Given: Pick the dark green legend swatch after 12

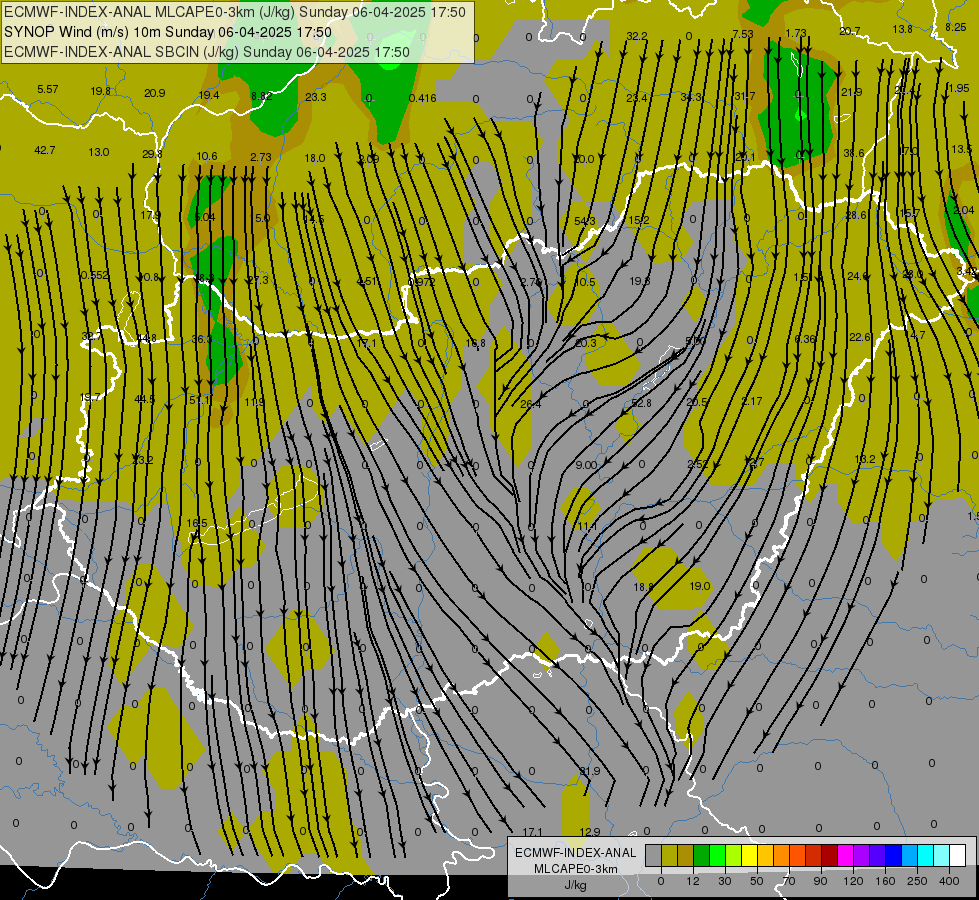Looking at the screenshot, I should tap(702, 855).
